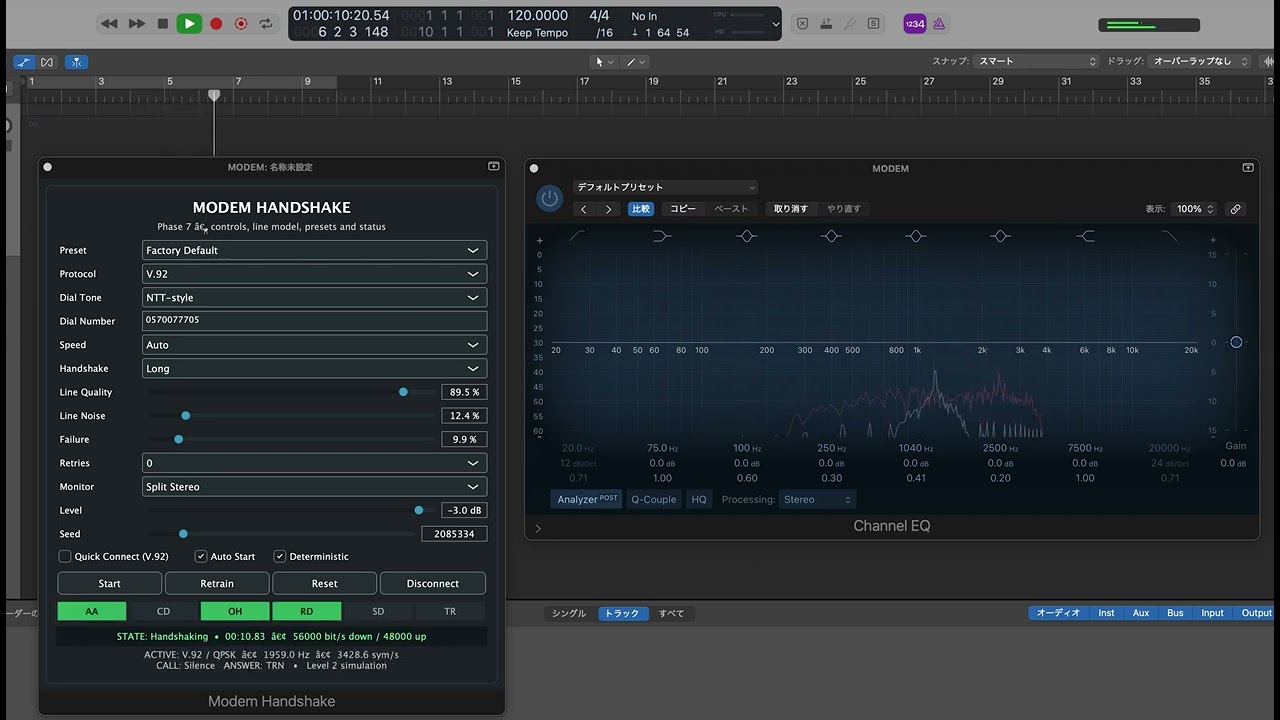1280x720 pixels.
Task: Click the Reset button
Action: [325, 583]
